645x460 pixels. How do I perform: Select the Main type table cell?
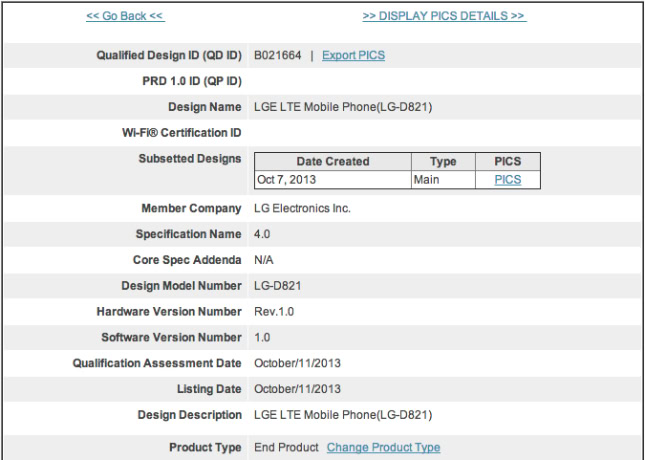428,180
